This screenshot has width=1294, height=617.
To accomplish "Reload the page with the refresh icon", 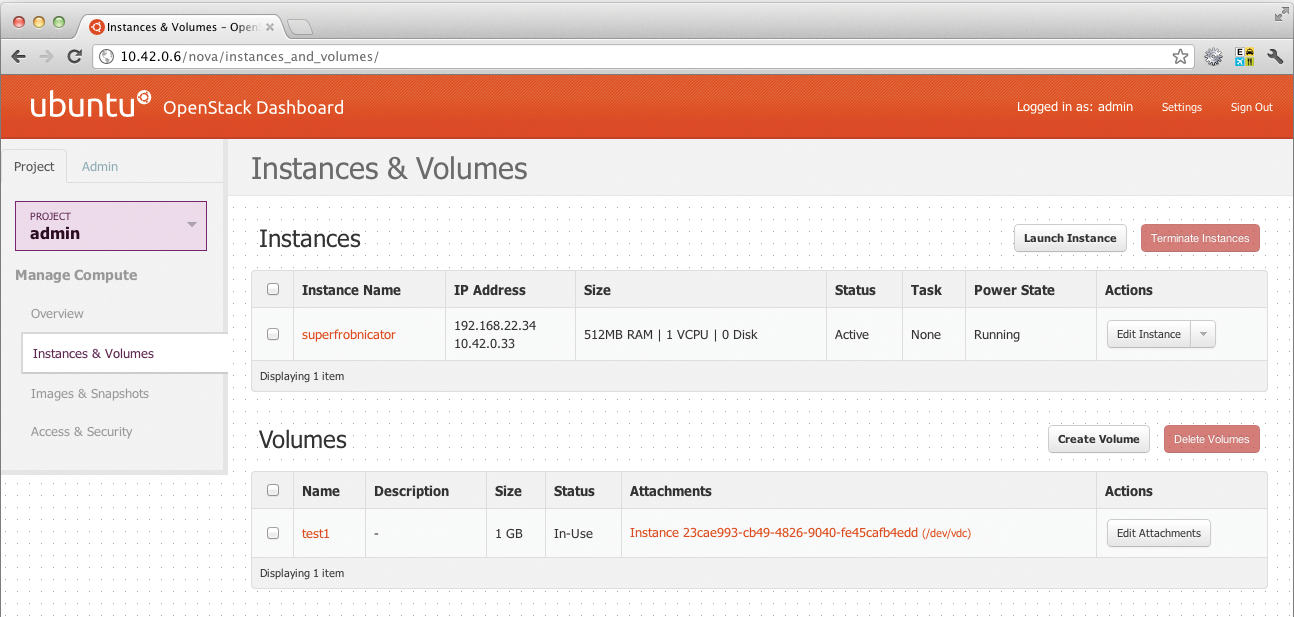I will click(74, 57).
